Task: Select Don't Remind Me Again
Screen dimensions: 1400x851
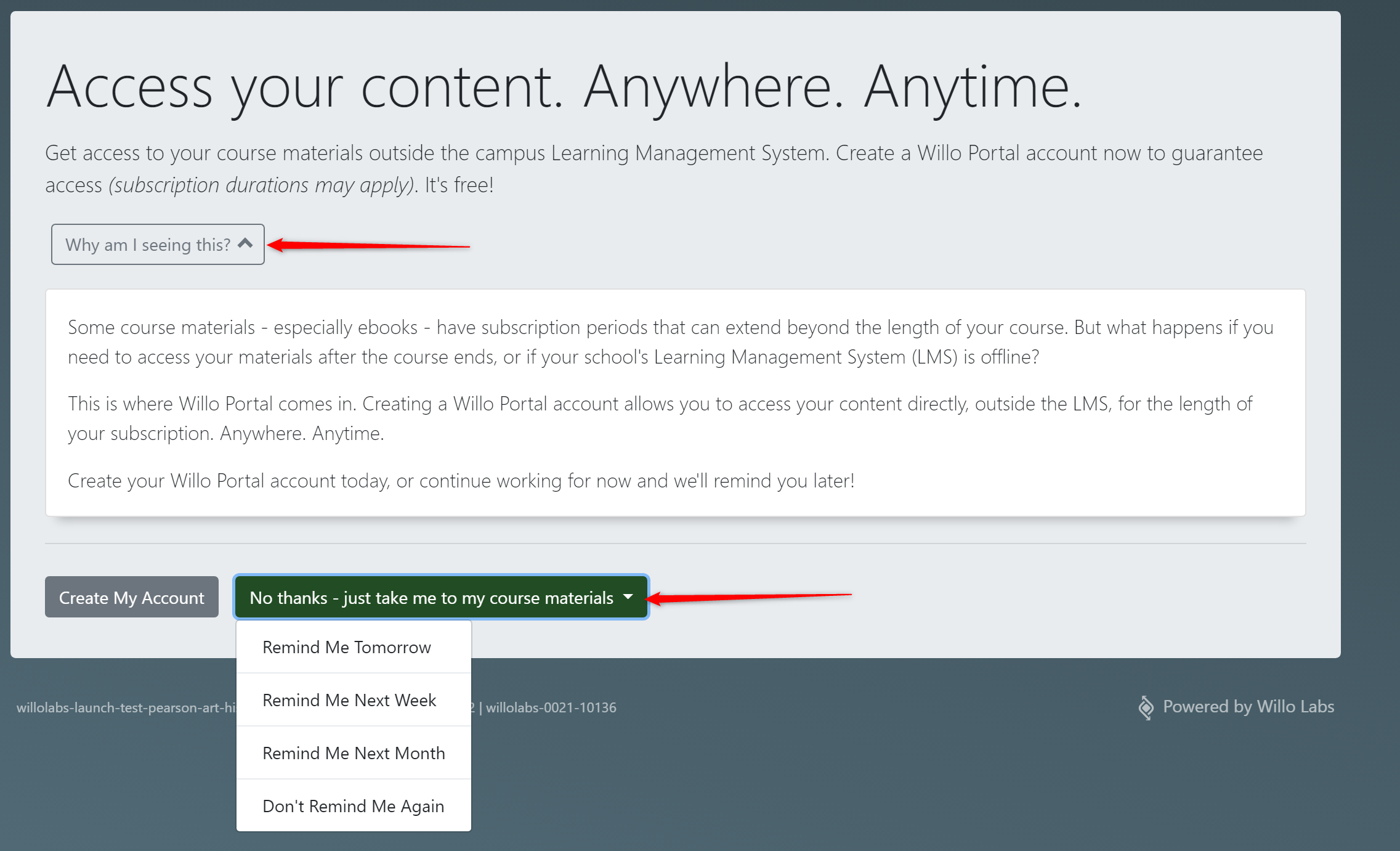Action: click(354, 806)
